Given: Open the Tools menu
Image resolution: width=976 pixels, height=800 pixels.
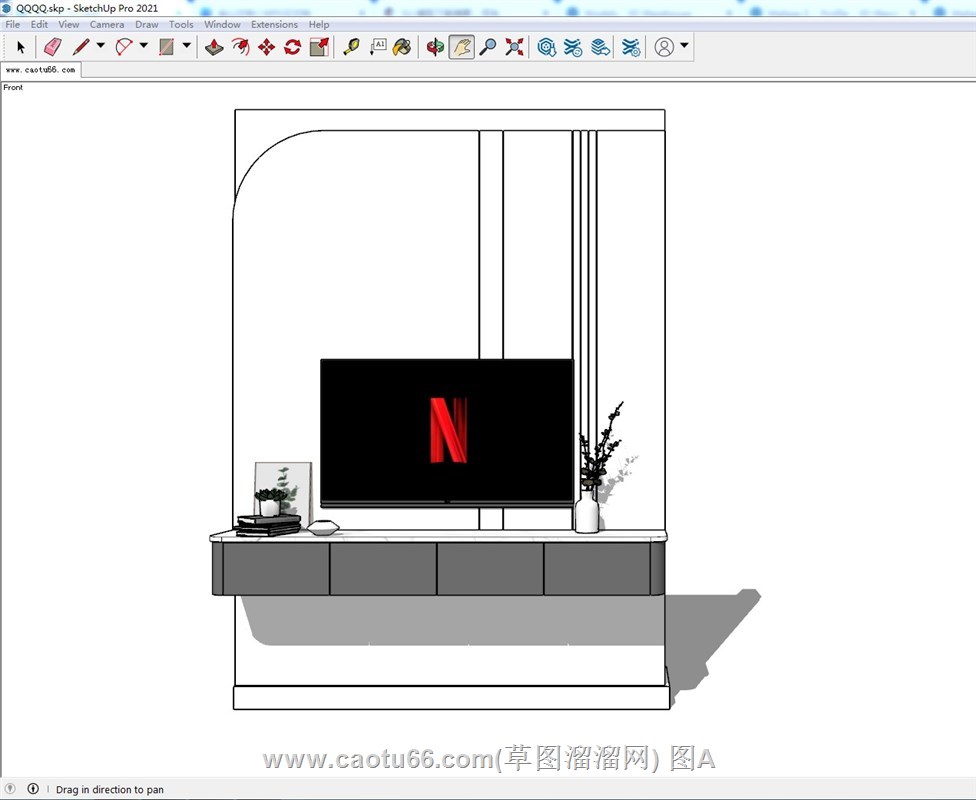Looking at the screenshot, I should pos(181,24).
